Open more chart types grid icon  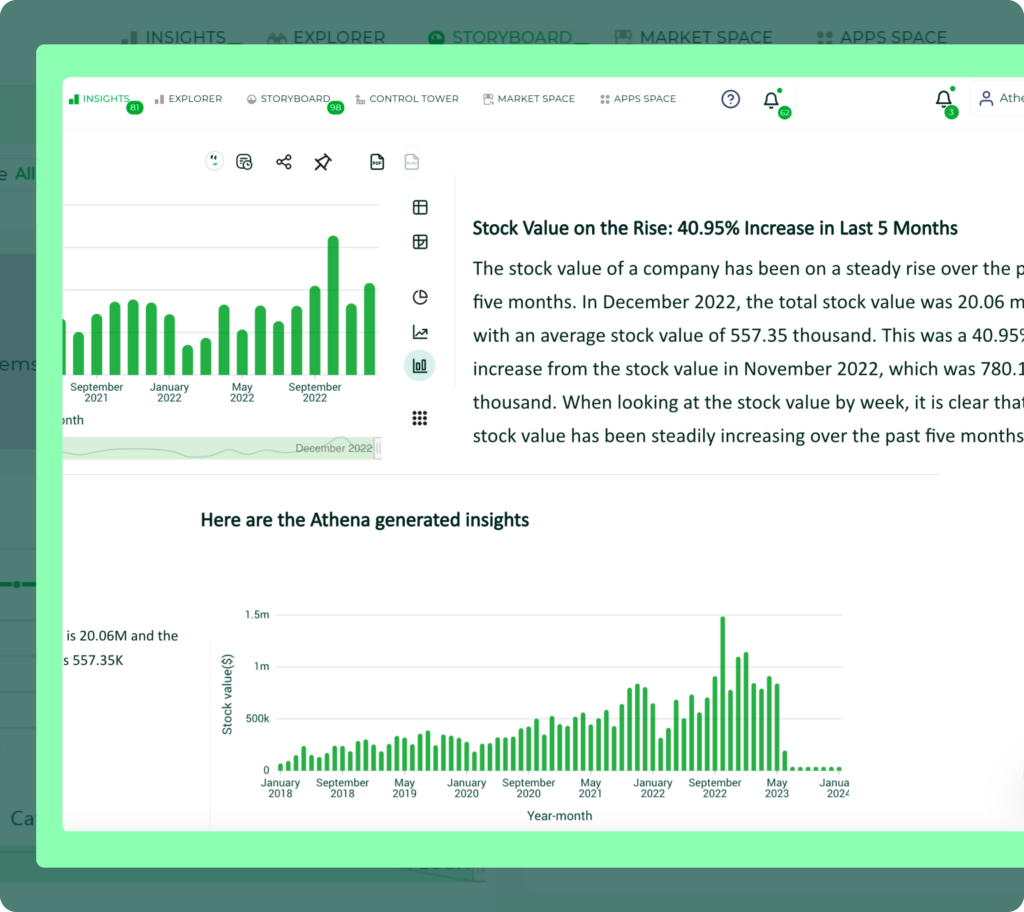coord(420,418)
